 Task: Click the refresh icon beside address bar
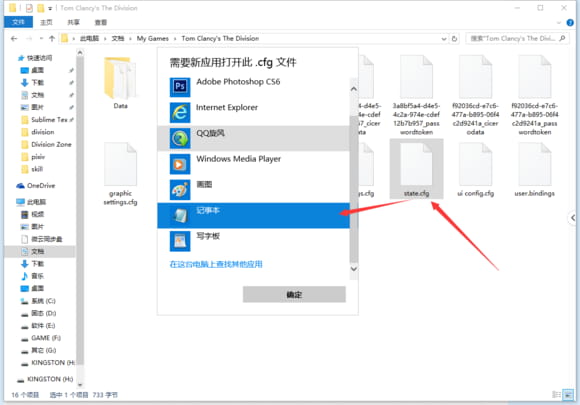point(454,38)
